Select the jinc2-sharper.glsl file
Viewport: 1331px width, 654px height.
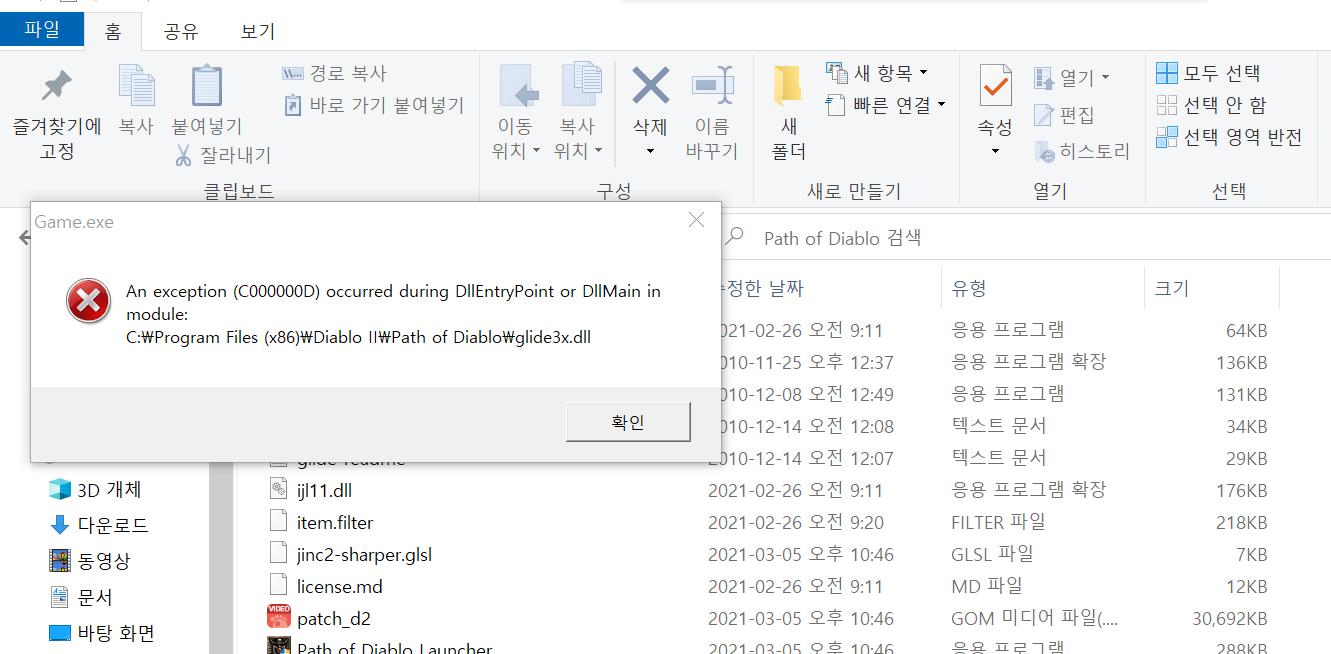364,554
